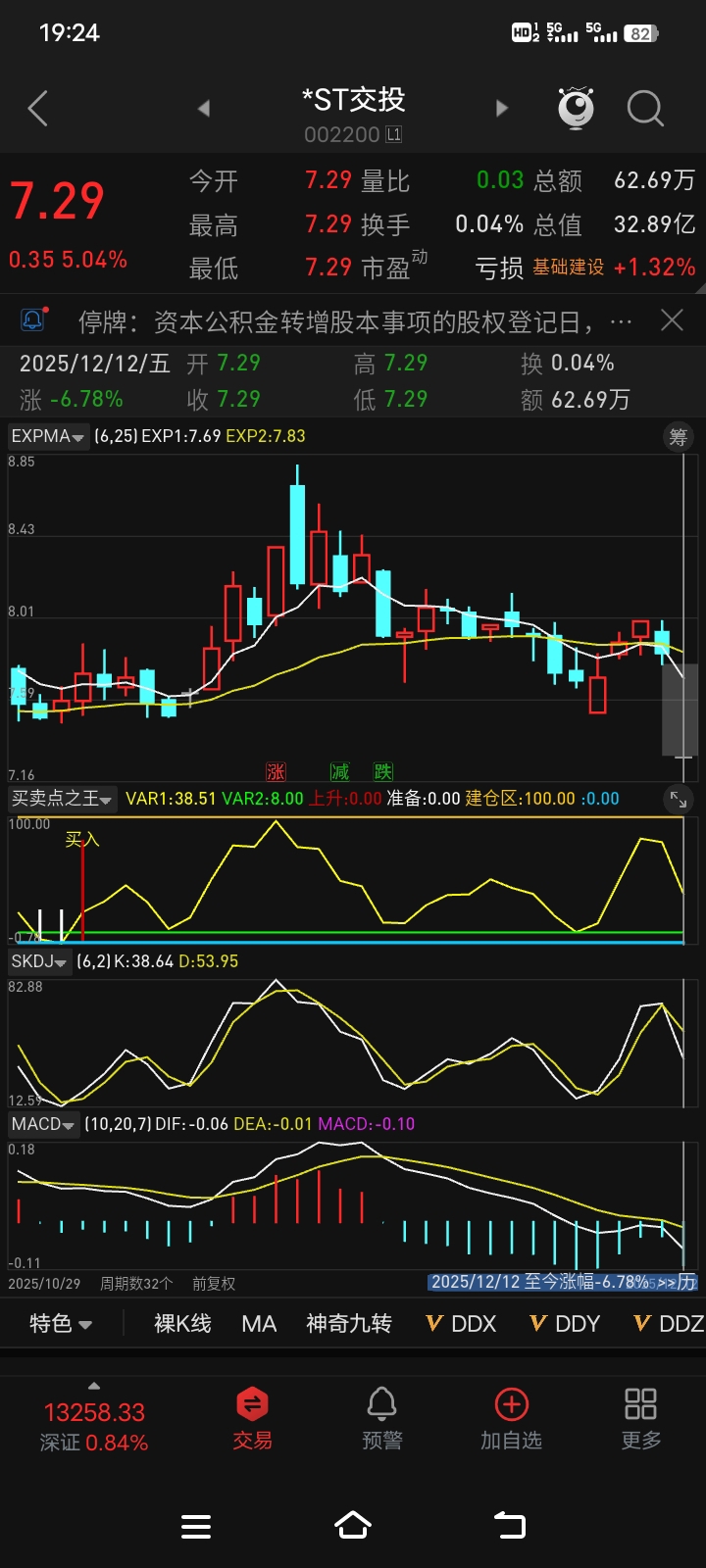This screenshot has width=706, height=1568.
Task: Open the owl assistant icon
Action: (576, 108)
